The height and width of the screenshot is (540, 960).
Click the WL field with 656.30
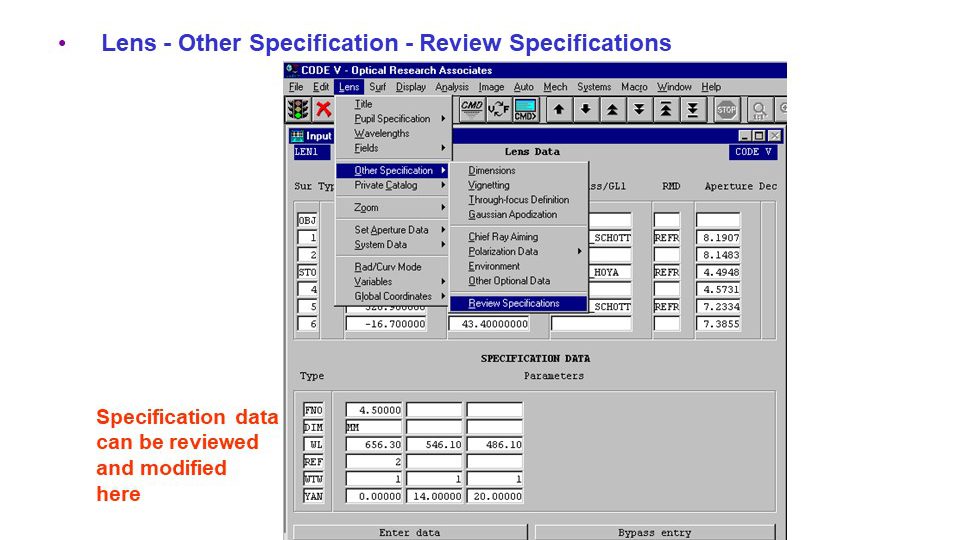(373, 444)
